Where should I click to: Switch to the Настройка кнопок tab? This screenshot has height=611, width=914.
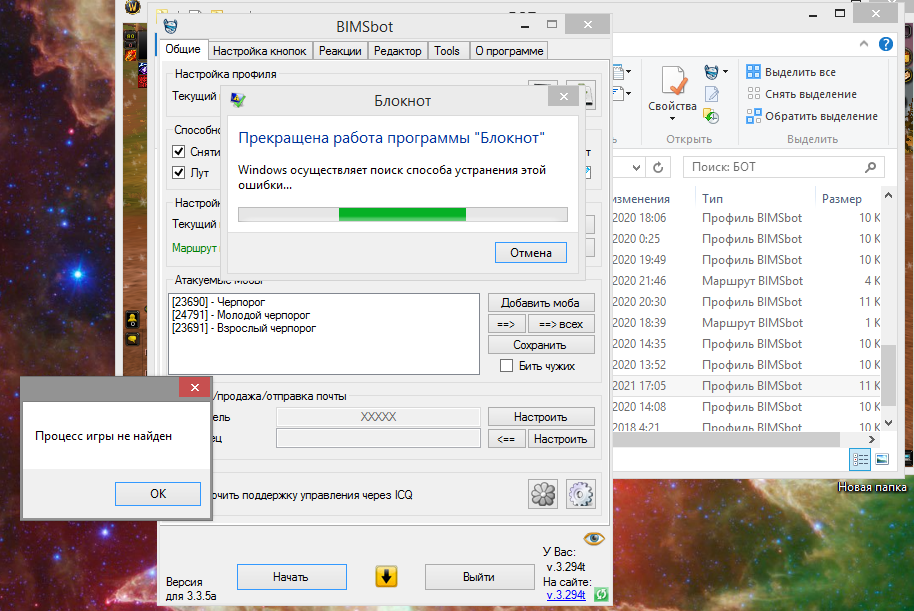click(x=260, y=51)
